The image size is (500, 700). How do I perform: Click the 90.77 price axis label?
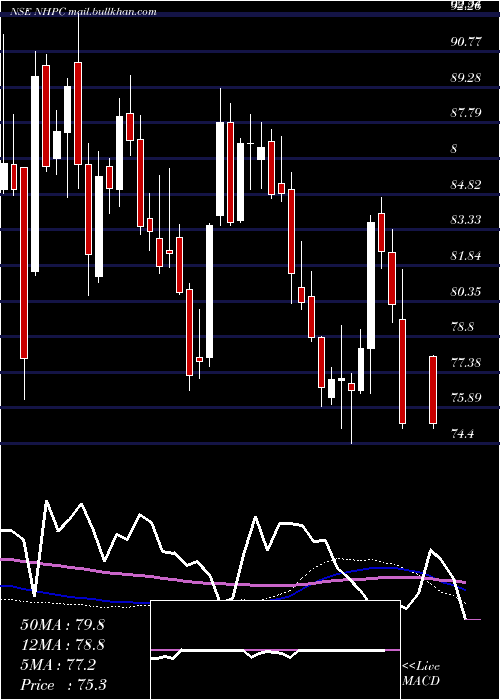coord(466,42)
